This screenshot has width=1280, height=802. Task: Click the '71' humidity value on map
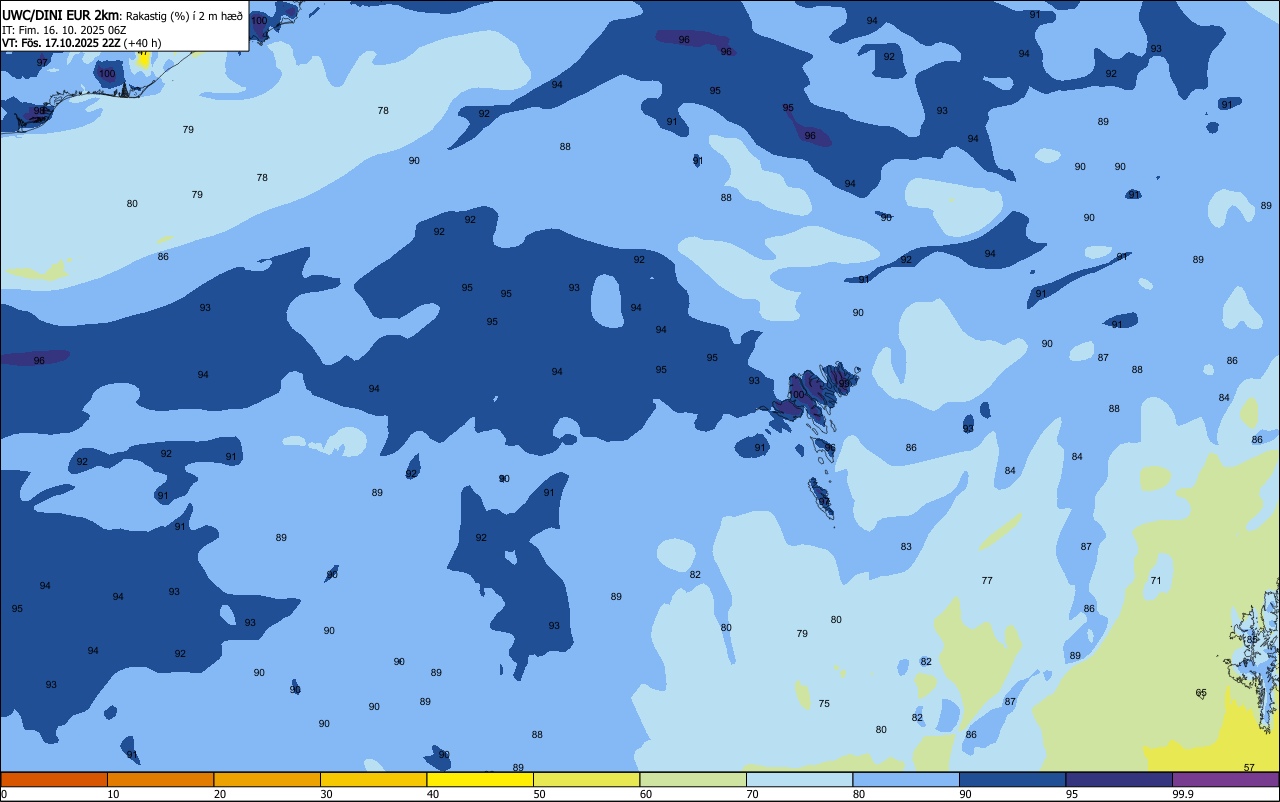pos(1156,581)
